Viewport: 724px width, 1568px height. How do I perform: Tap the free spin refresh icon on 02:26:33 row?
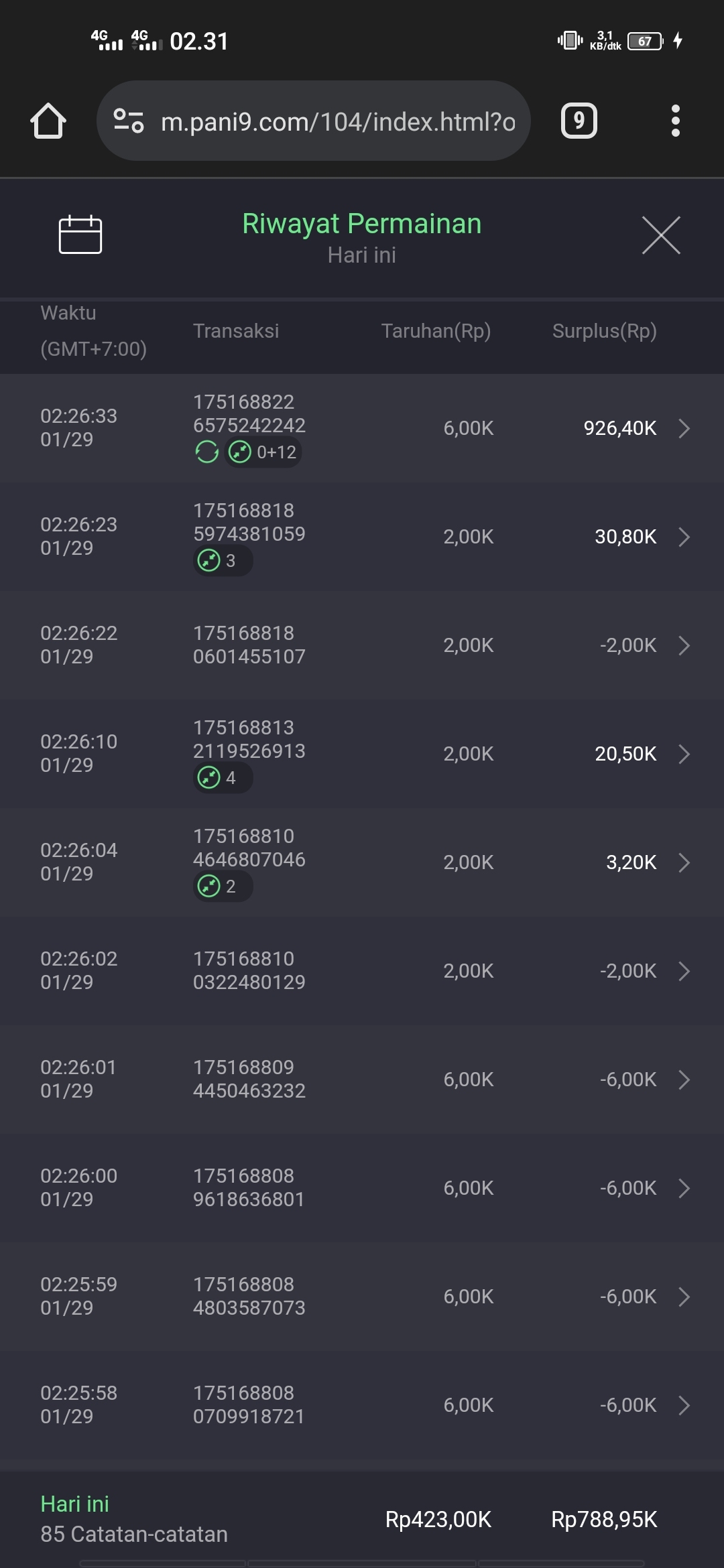(207, 452)
